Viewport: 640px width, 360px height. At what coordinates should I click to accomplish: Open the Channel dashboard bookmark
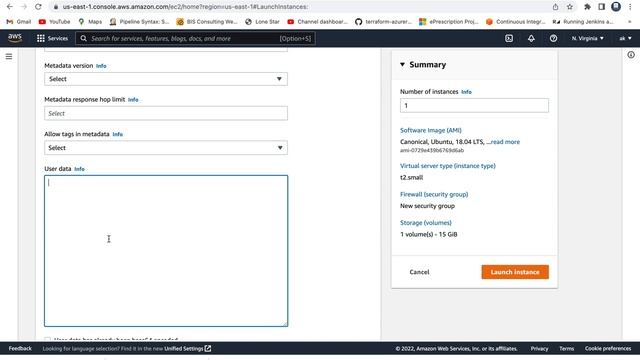click(317, 22)
